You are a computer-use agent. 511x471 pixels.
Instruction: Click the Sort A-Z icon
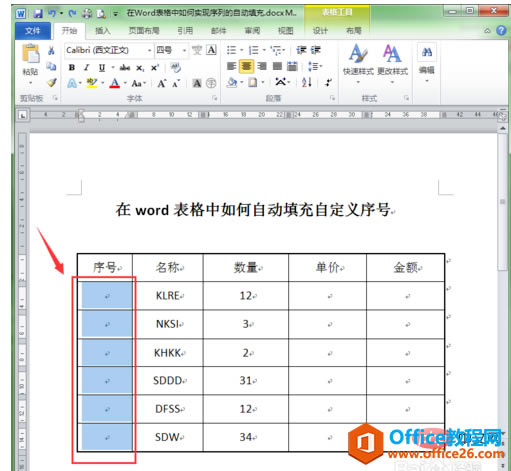307,82
